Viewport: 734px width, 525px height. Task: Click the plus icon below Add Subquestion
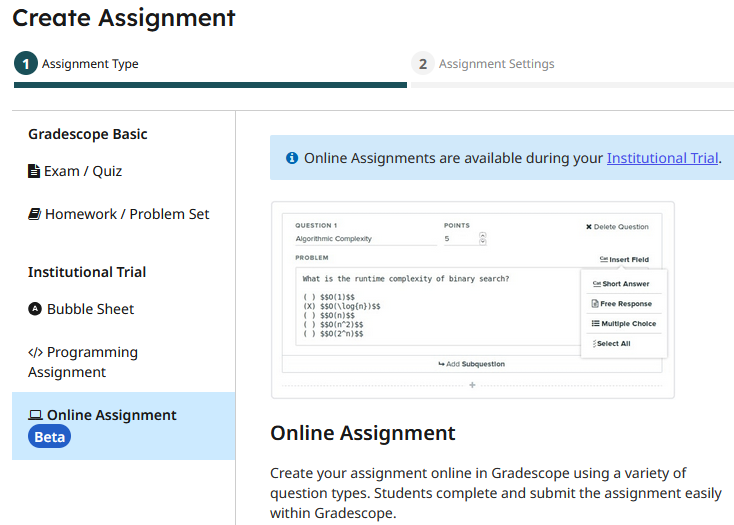472,385
